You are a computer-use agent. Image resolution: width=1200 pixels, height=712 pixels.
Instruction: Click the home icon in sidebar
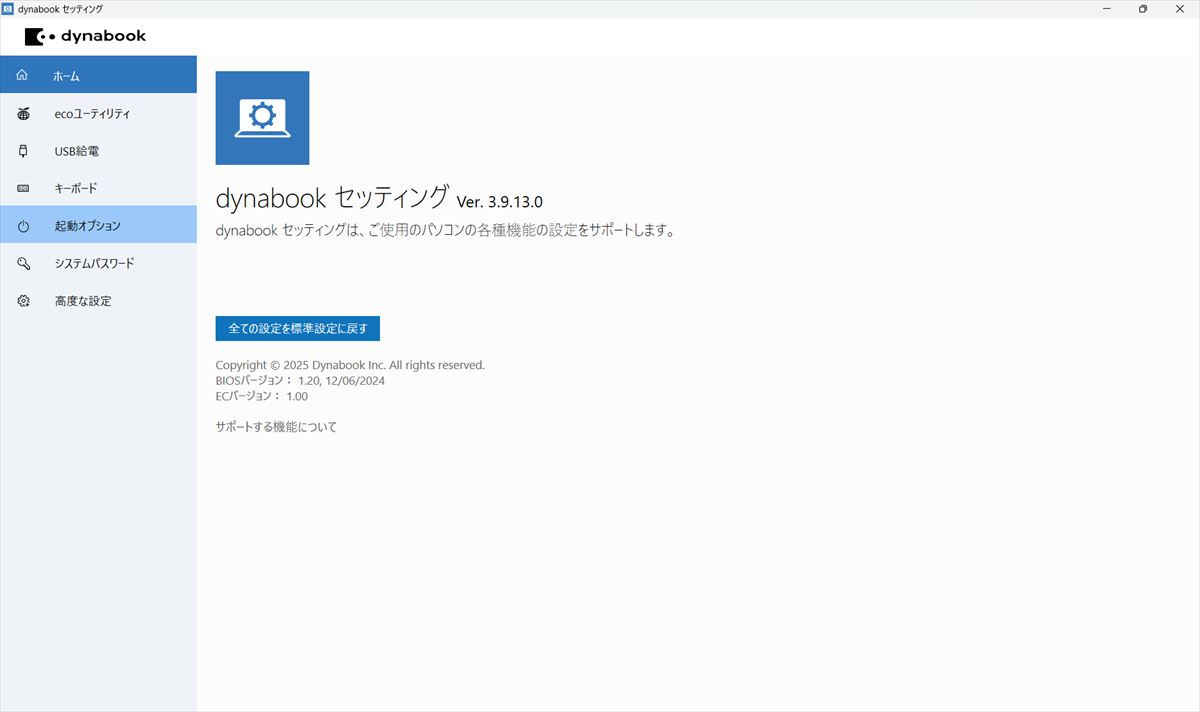click(x=23, y=76)
